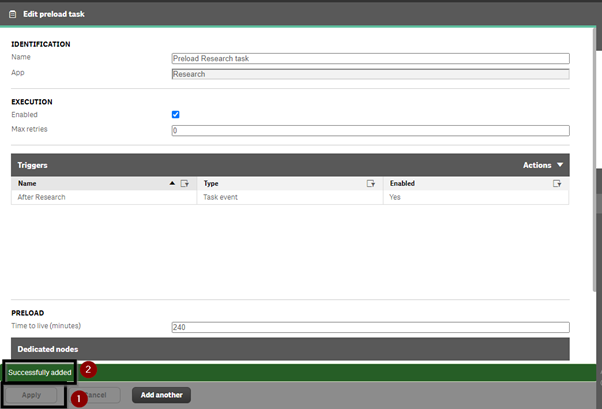Click the Dedicated nodes section header
This screenshot has width=602, height=409.
click(290, 349)
